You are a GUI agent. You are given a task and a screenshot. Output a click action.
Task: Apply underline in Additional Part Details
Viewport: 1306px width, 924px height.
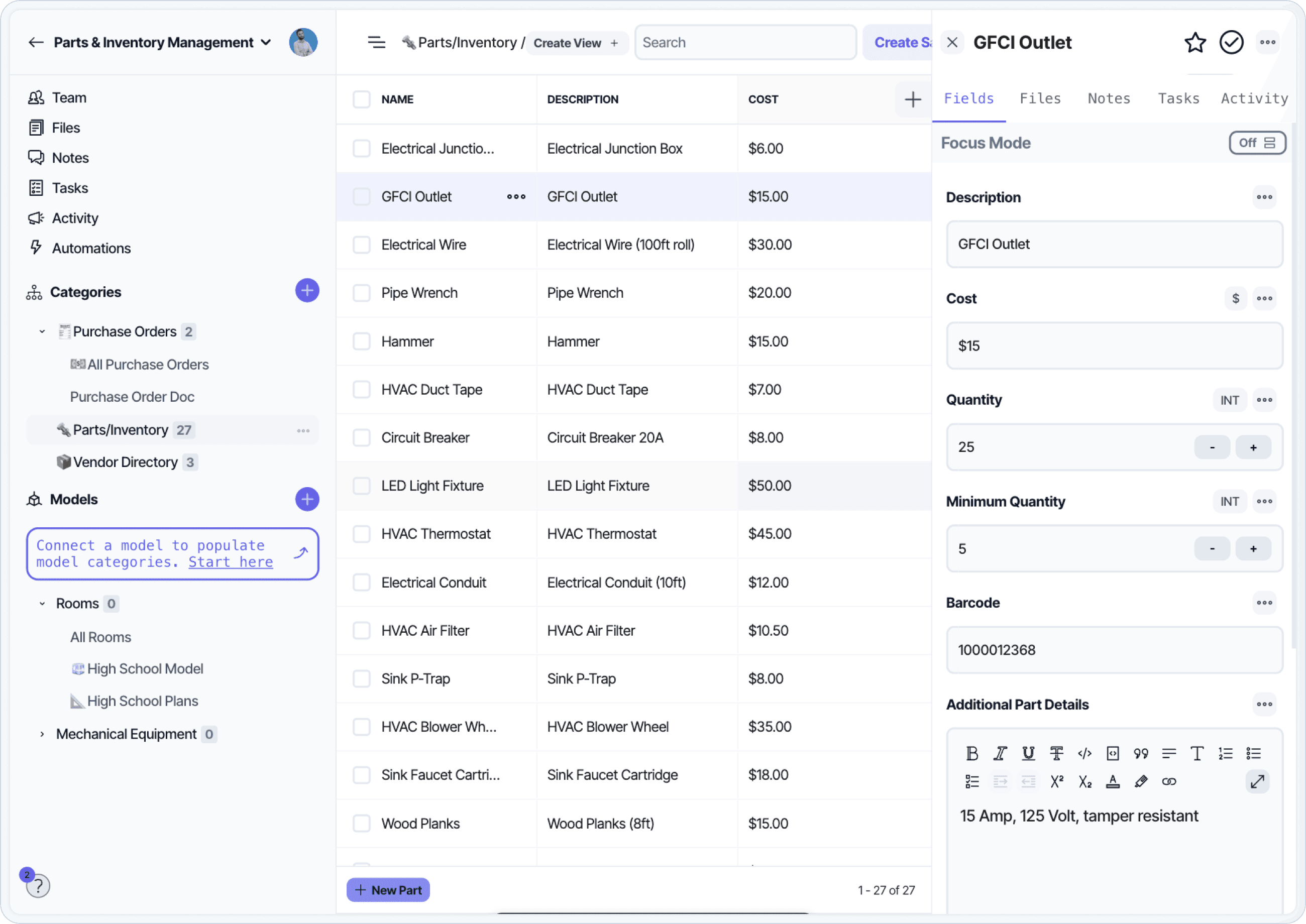pos(1028,754)
